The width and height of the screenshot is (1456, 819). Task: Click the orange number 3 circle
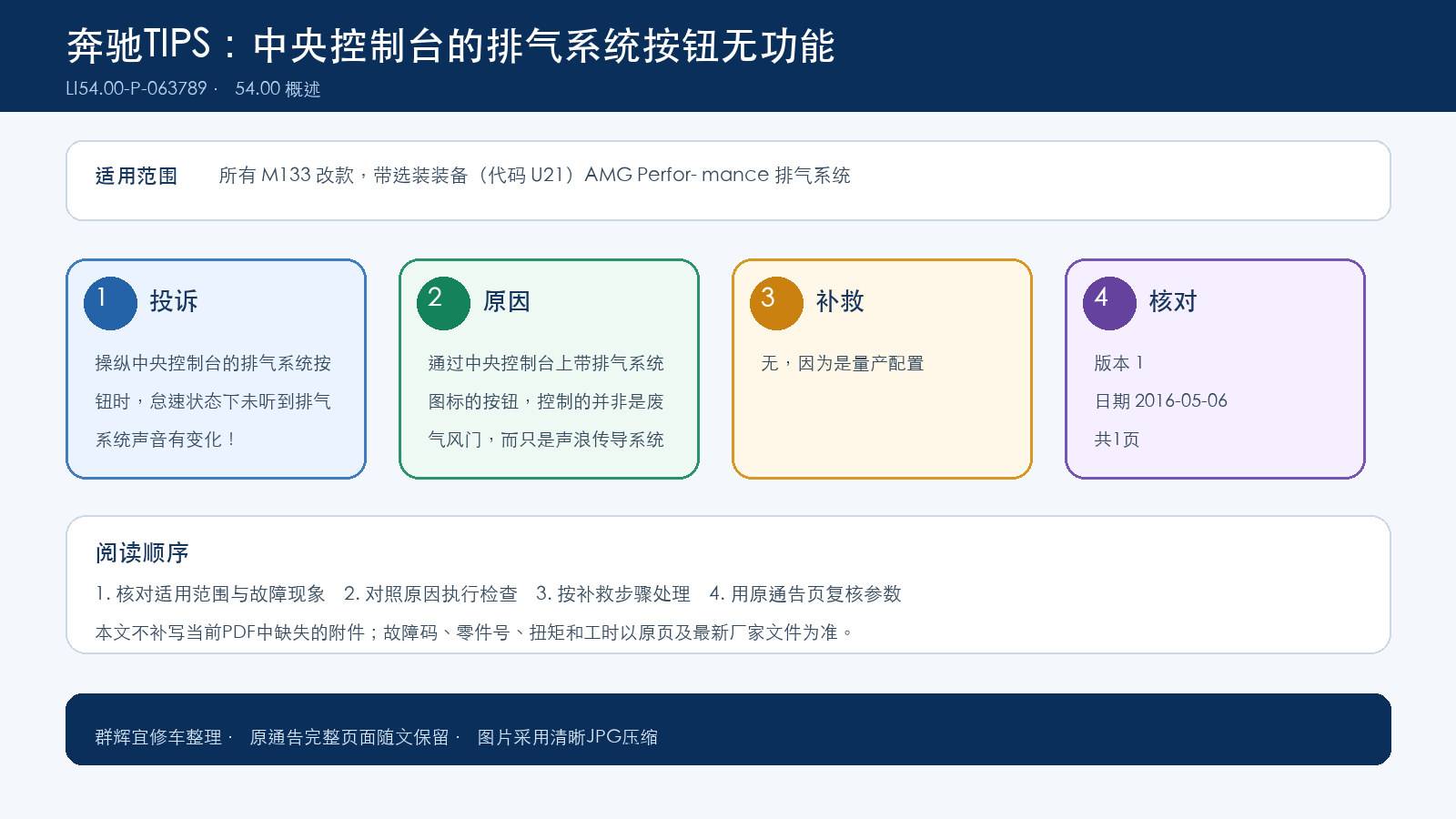tap(776, 303)
